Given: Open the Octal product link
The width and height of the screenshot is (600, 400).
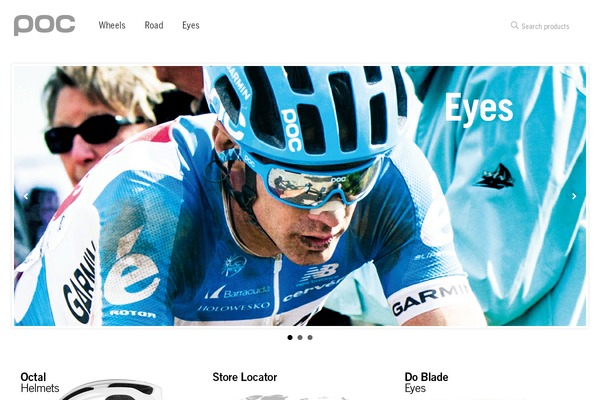Looking at the screenshot, I should (33, 377).
